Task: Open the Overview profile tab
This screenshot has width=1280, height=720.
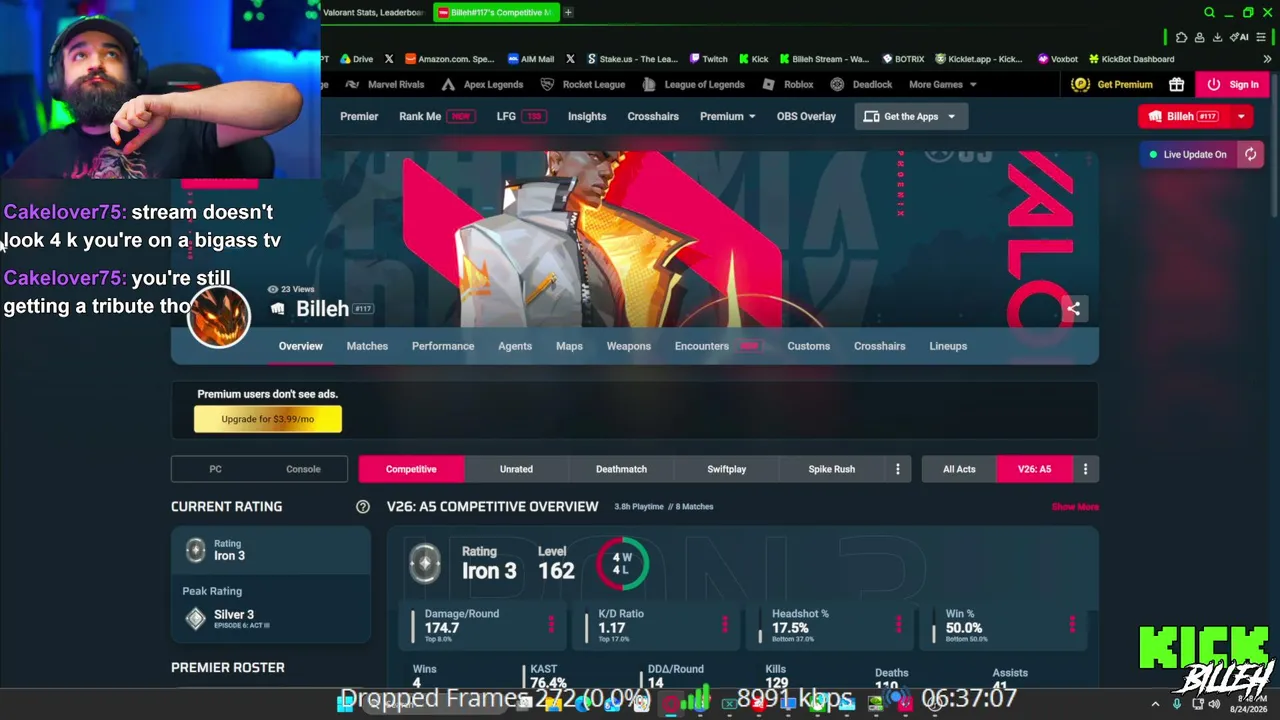Action: (x=301, y=346)
